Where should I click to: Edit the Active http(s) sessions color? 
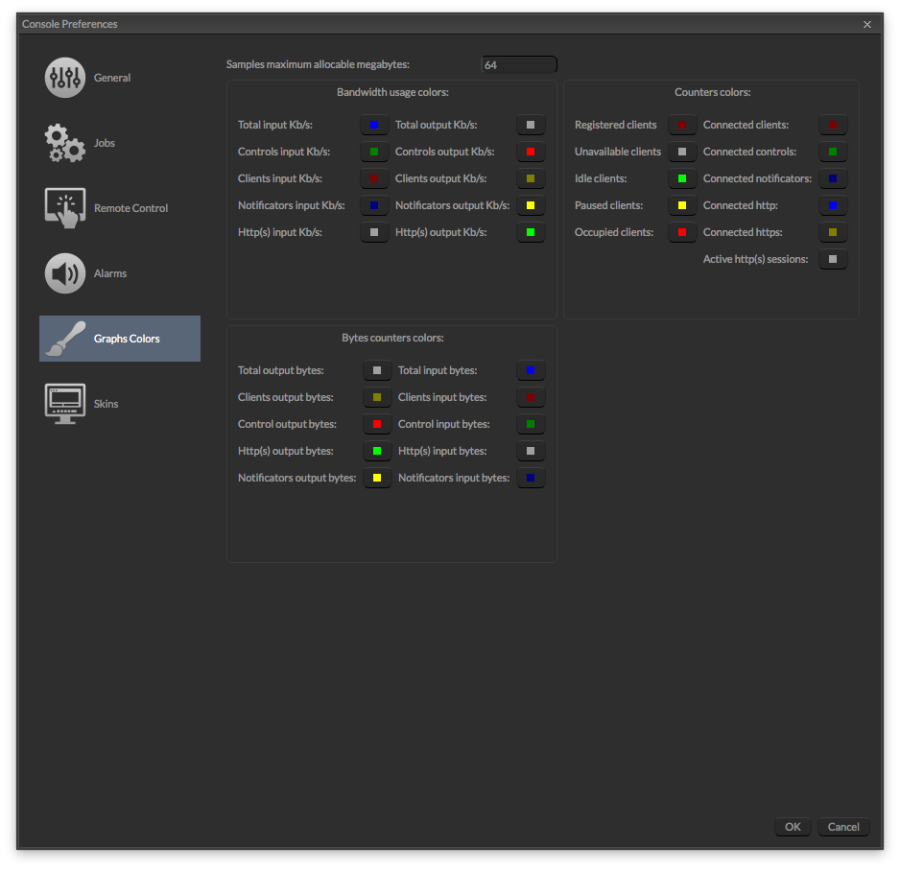[x=833, y=258]
